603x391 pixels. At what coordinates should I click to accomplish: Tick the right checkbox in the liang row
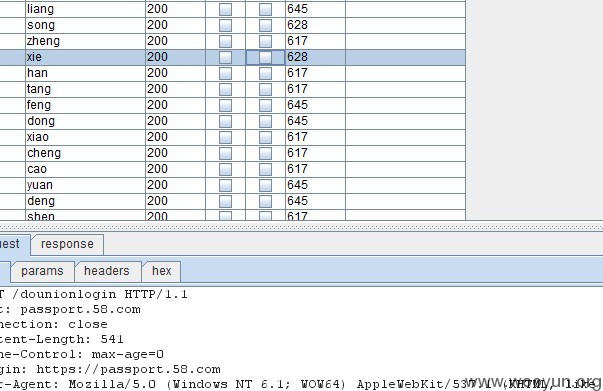point(265,9)
